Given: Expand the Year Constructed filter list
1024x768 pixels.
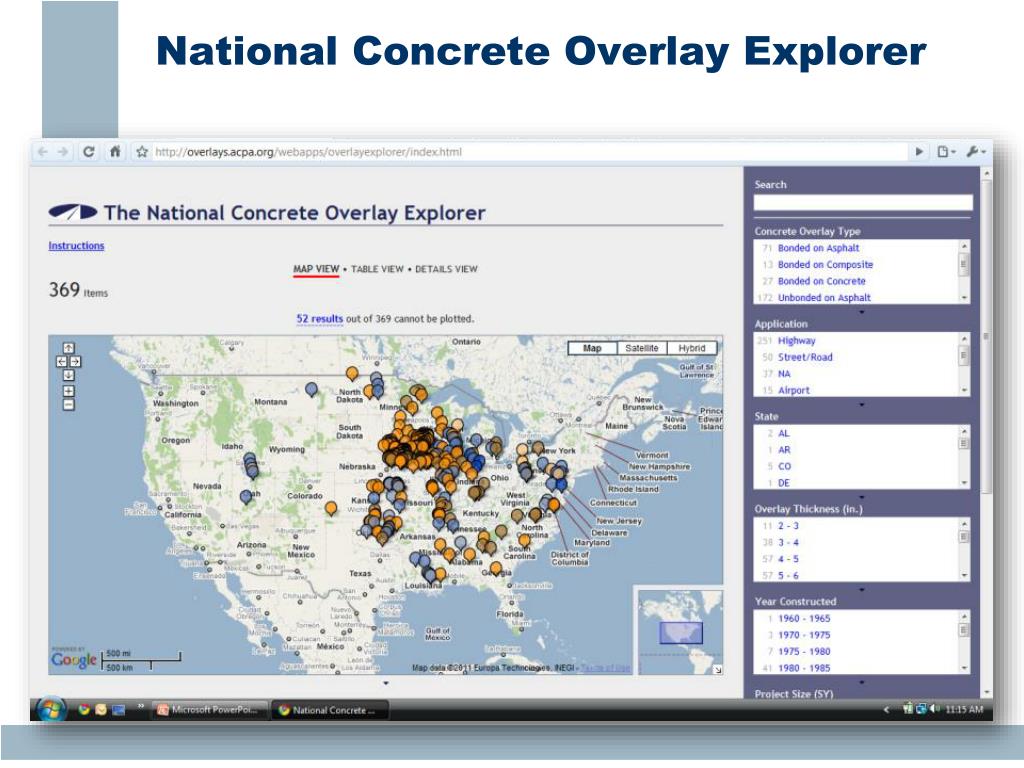Looking at the screenshot, I should click(x=861, y=682).
